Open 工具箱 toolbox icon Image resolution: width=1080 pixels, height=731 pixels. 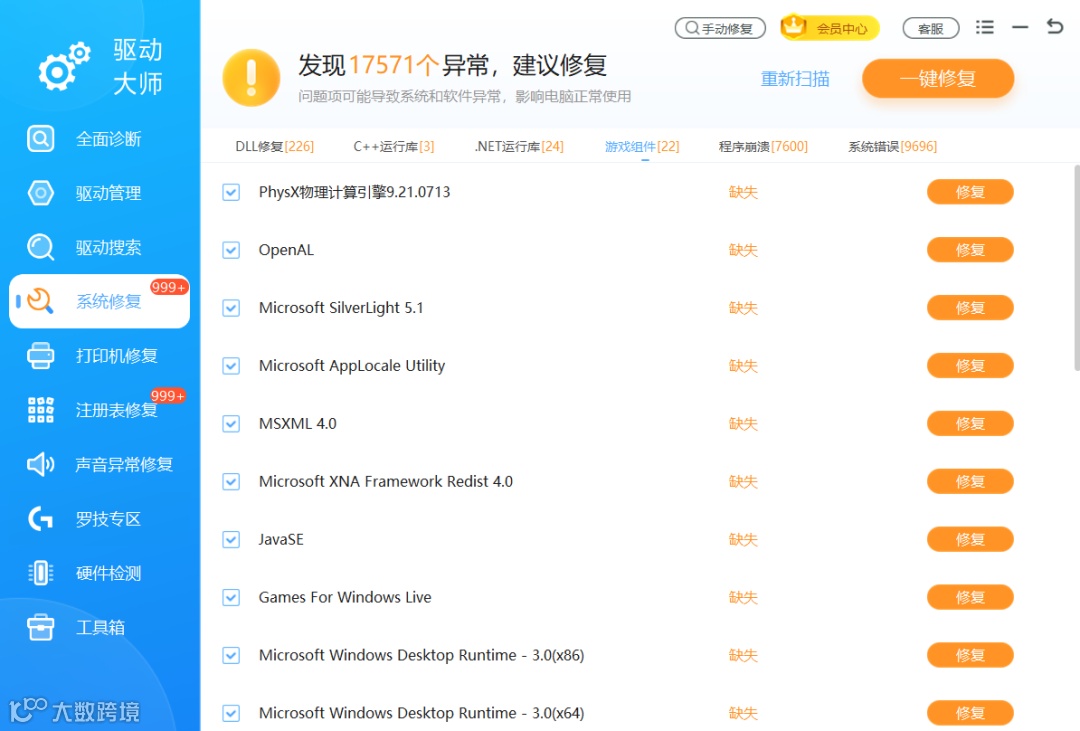pos(41,628)
